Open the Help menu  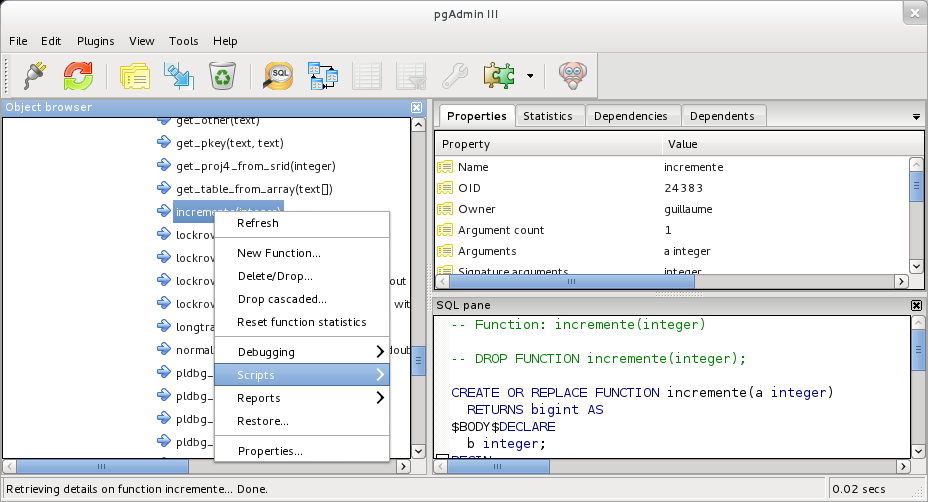(x=225, y=41)
